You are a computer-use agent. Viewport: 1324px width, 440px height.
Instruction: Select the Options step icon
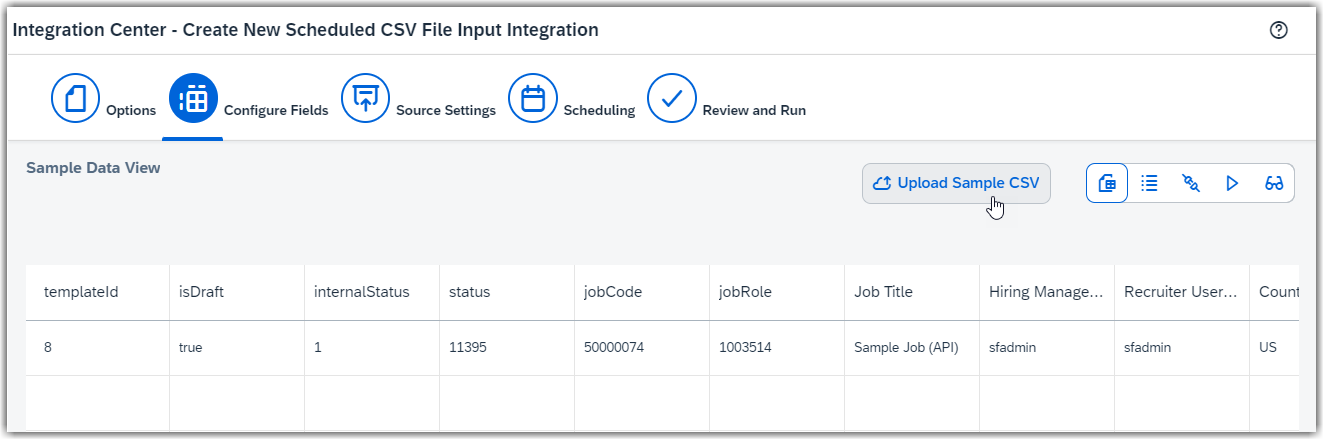[76, 98]
